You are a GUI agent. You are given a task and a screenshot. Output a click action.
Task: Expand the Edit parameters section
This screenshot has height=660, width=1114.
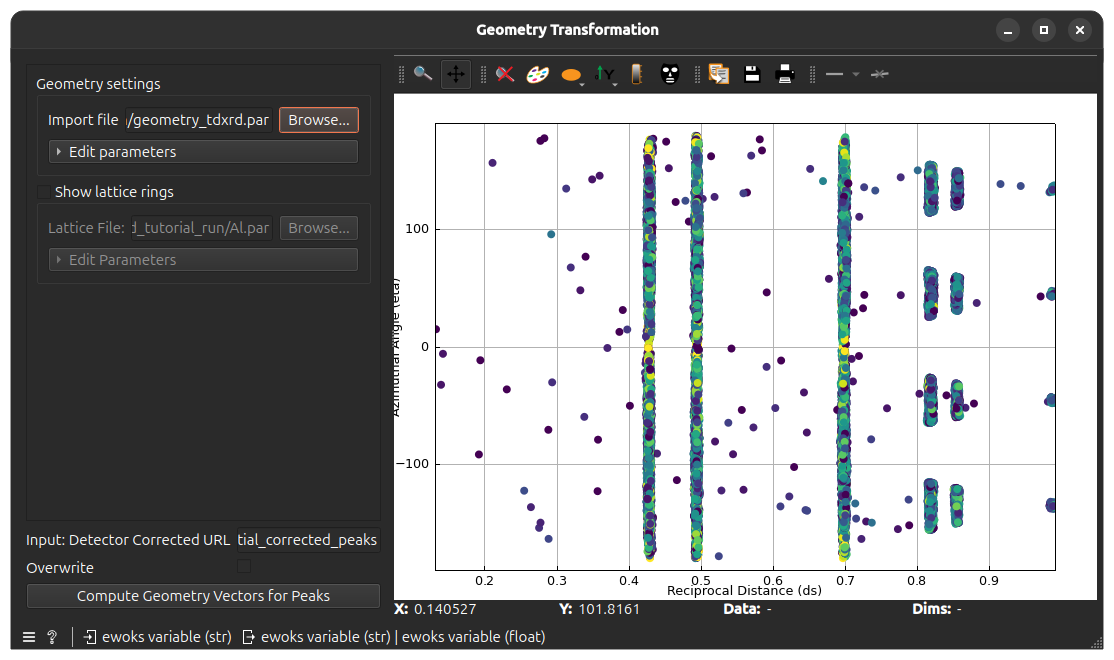click(x=203, y=152)
